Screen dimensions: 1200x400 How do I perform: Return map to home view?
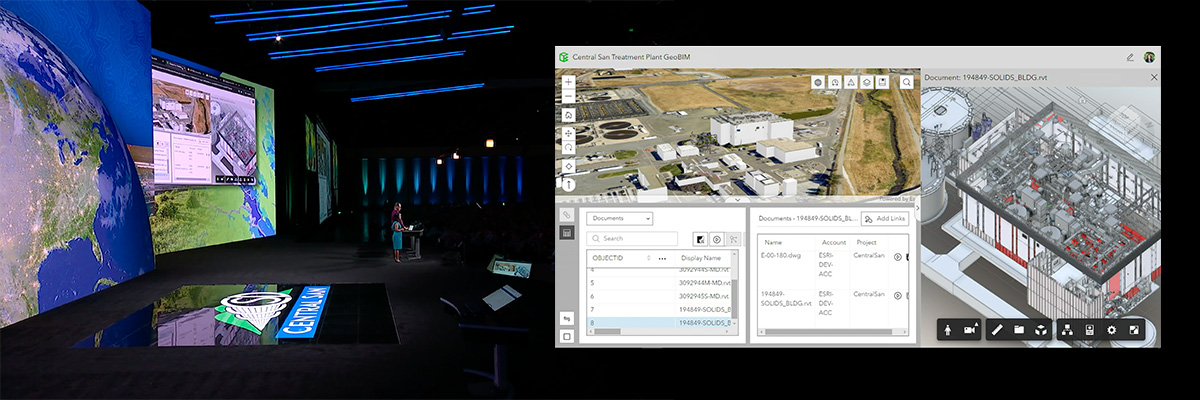569,115
